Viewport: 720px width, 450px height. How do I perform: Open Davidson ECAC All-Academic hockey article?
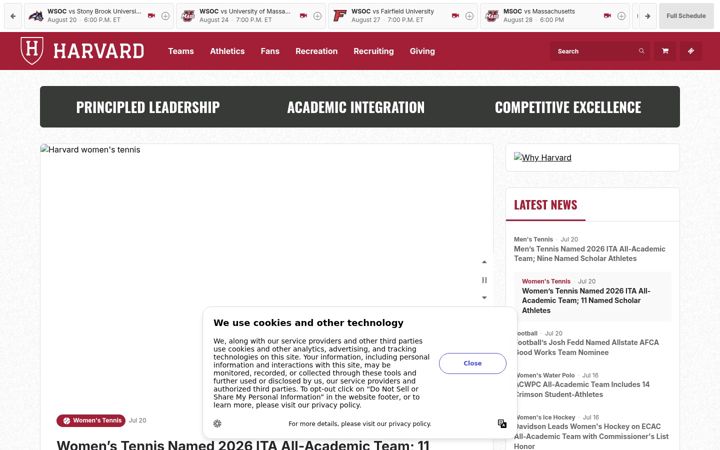[x=591, y=436]
